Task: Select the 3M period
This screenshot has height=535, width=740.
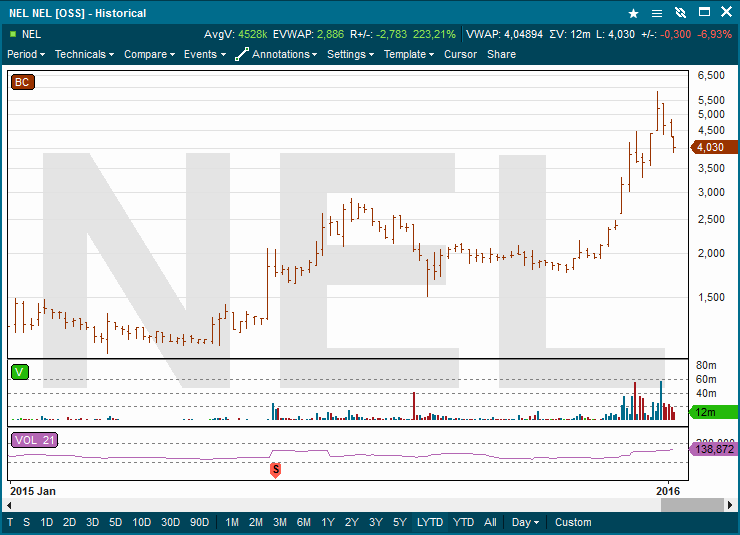Action: pyautogui.click(x=280, y=522)
